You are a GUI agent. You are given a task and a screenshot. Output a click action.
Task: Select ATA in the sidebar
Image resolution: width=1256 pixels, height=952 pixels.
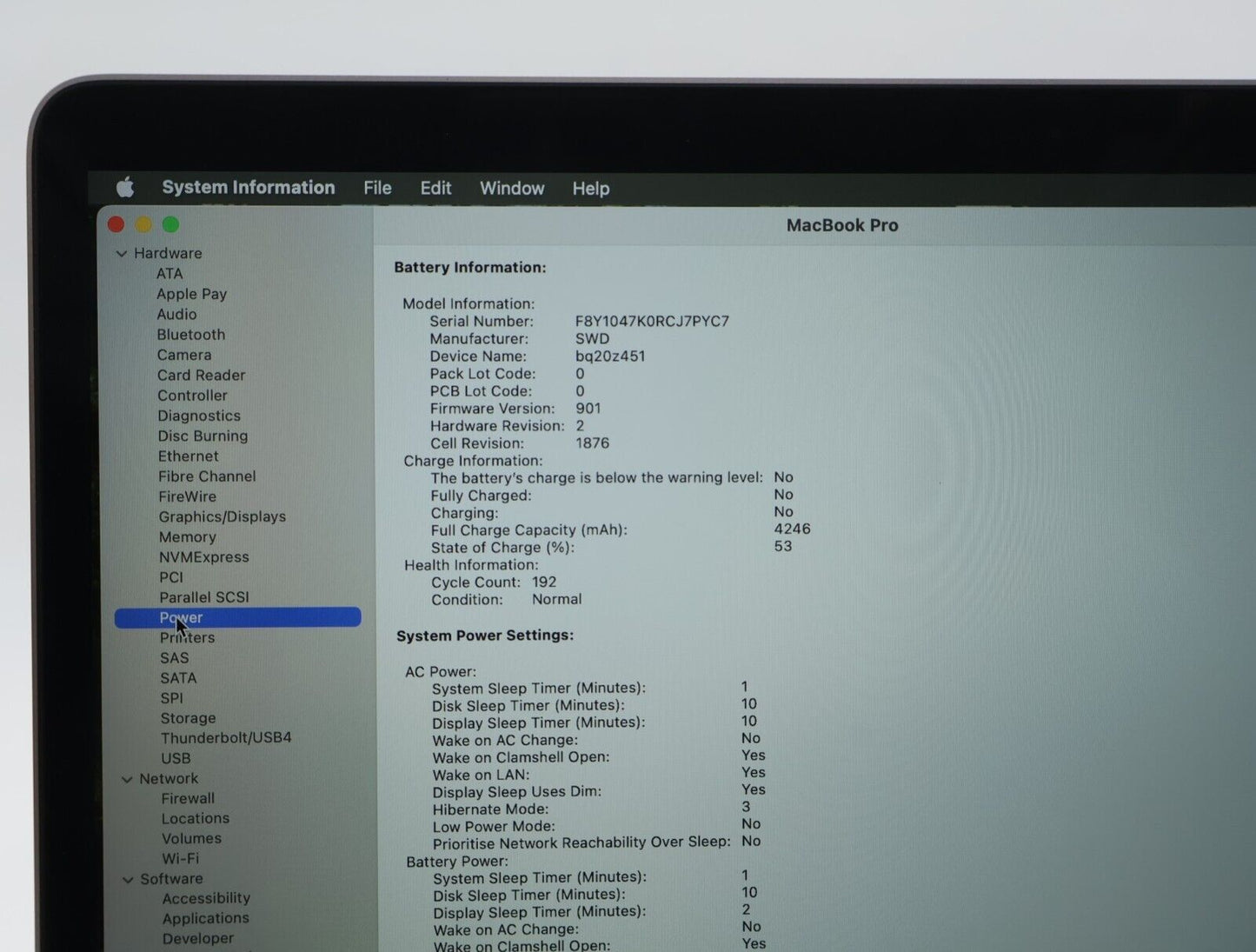tap(169, 274)
